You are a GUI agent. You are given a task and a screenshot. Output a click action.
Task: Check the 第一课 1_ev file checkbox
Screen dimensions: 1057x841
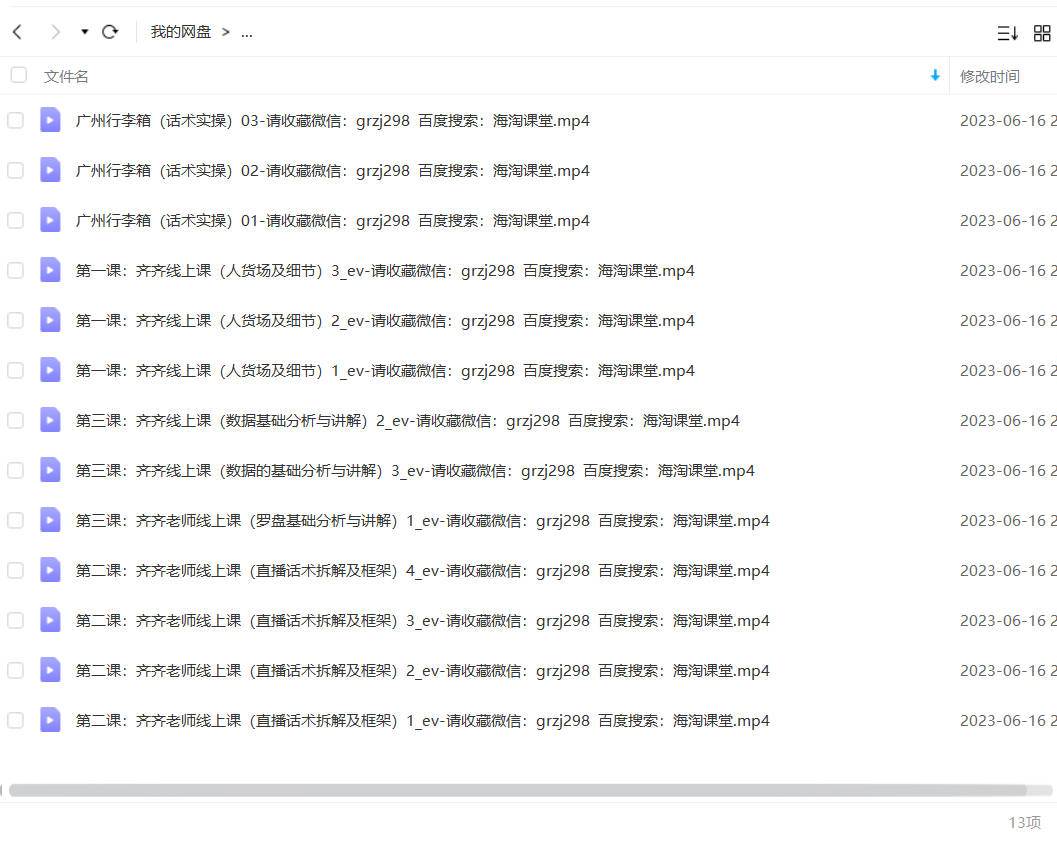(x=16, y=370)
